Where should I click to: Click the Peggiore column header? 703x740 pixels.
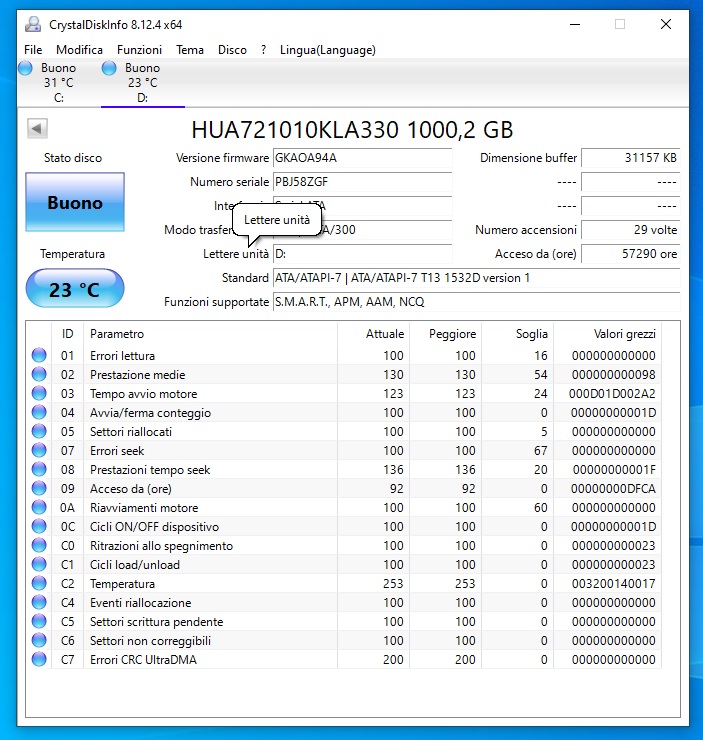(x=445, y=334)
